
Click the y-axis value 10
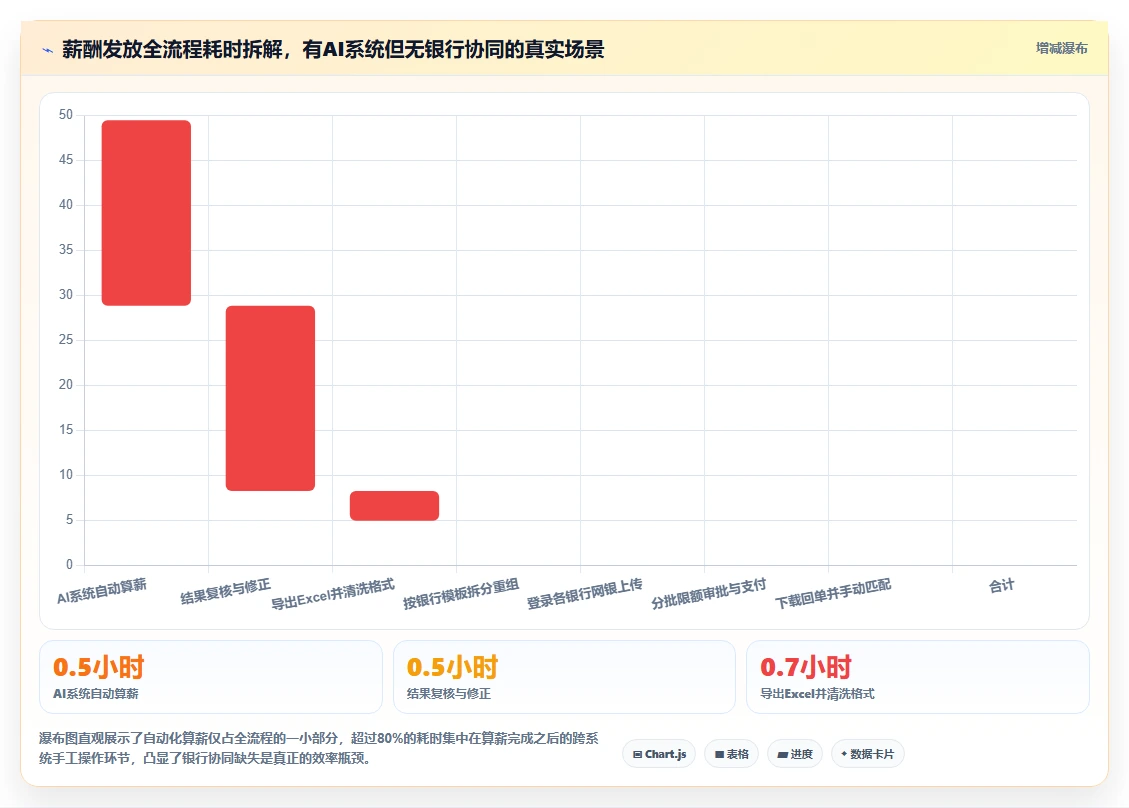click(66, 475)
